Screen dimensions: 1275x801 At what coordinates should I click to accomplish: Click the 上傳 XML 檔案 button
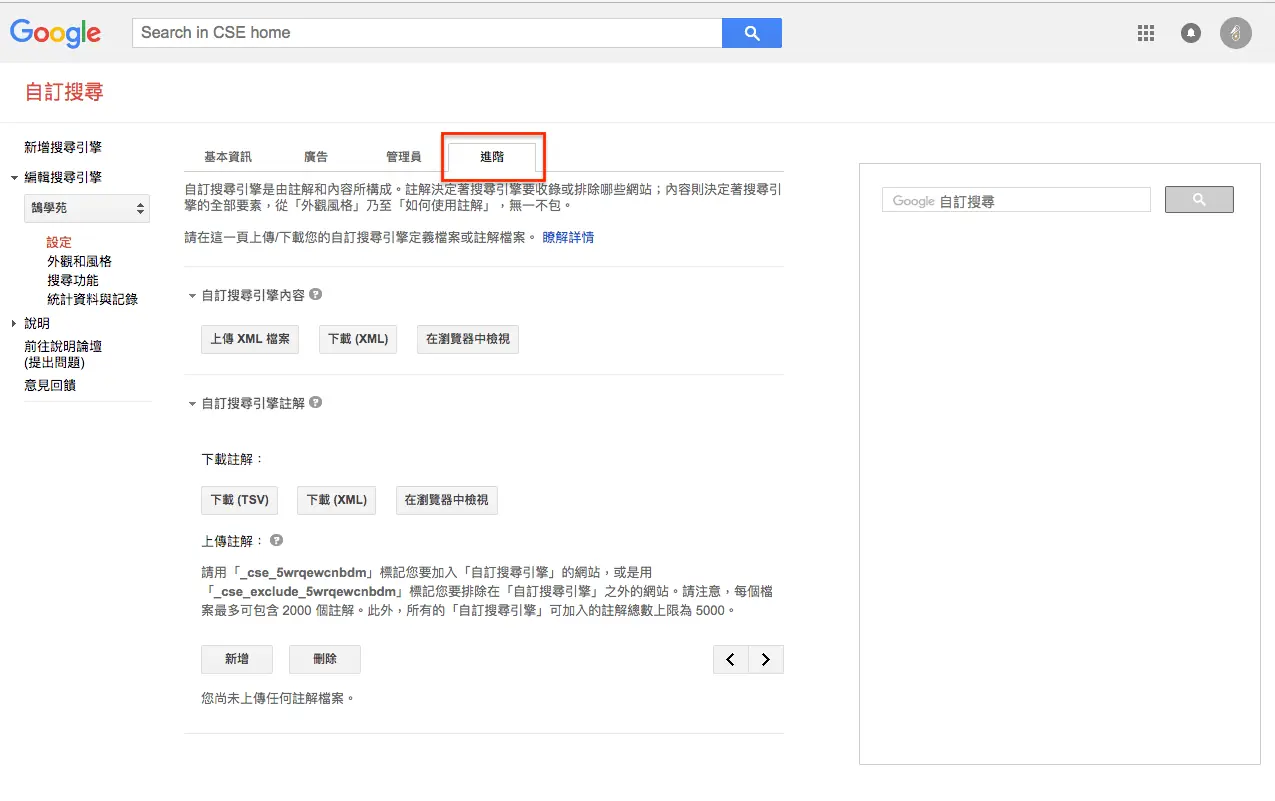(x=250, y=339)
